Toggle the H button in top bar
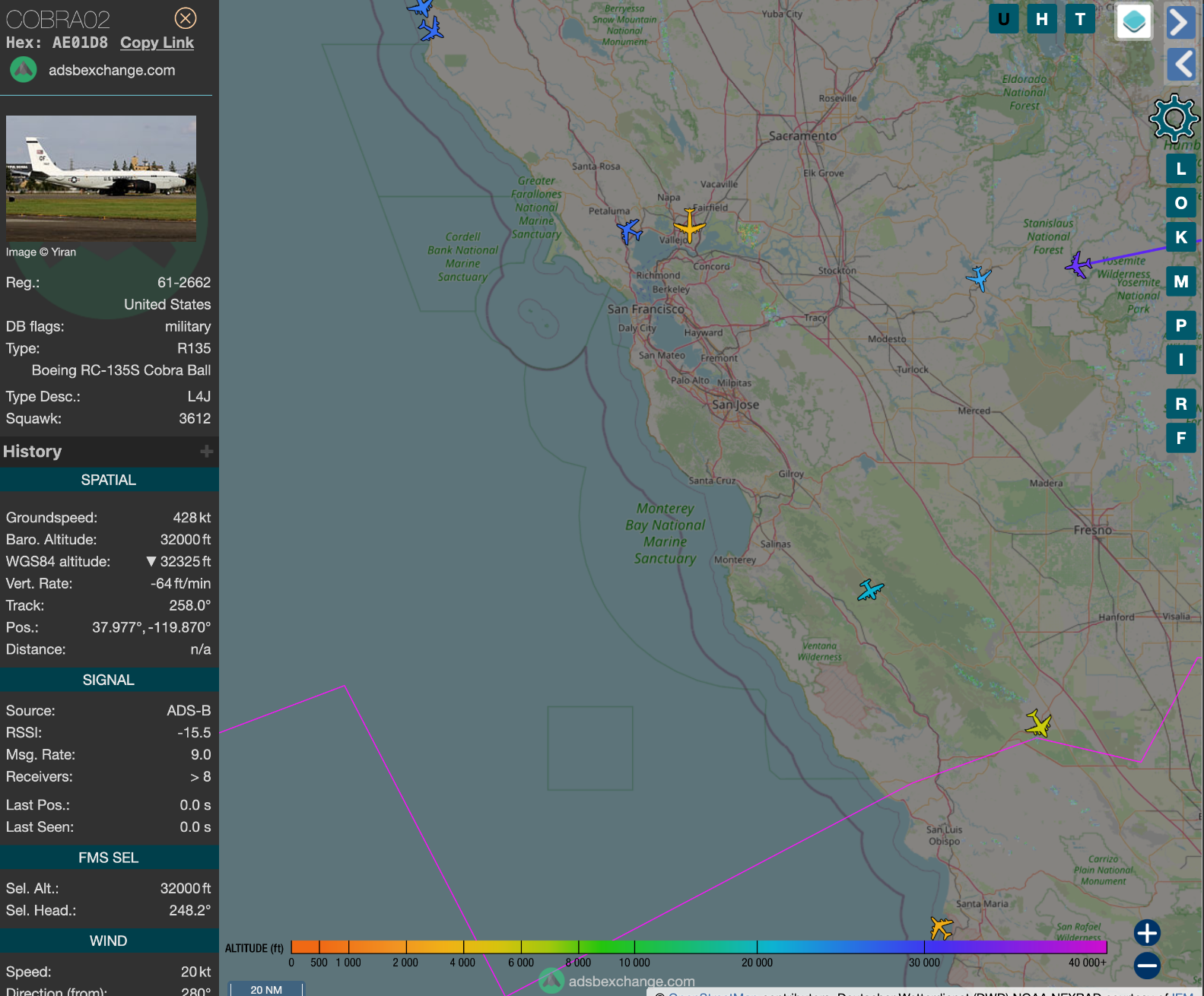 1041,19
